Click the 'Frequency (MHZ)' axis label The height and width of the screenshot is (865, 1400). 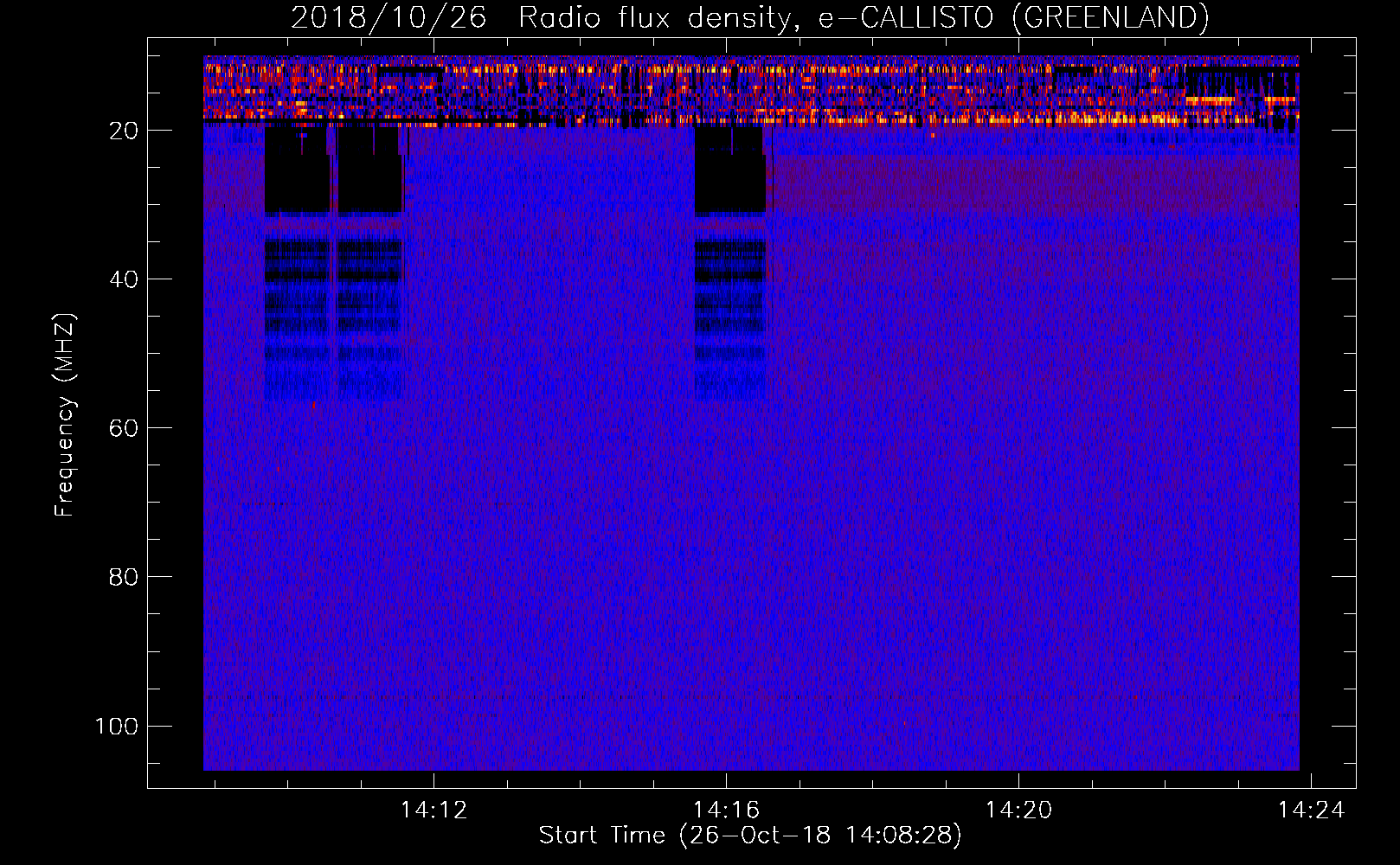point(65,415)
